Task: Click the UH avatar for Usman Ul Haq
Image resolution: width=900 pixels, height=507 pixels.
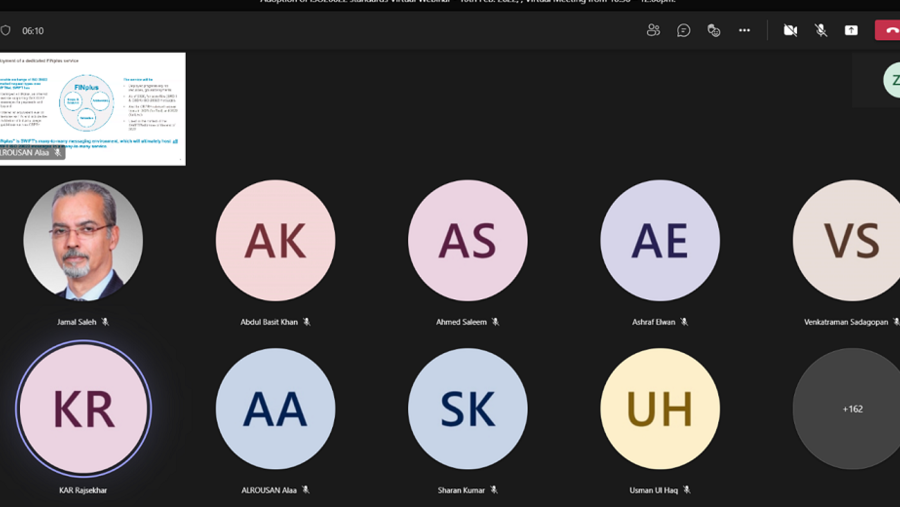Action: coord(660,409)
